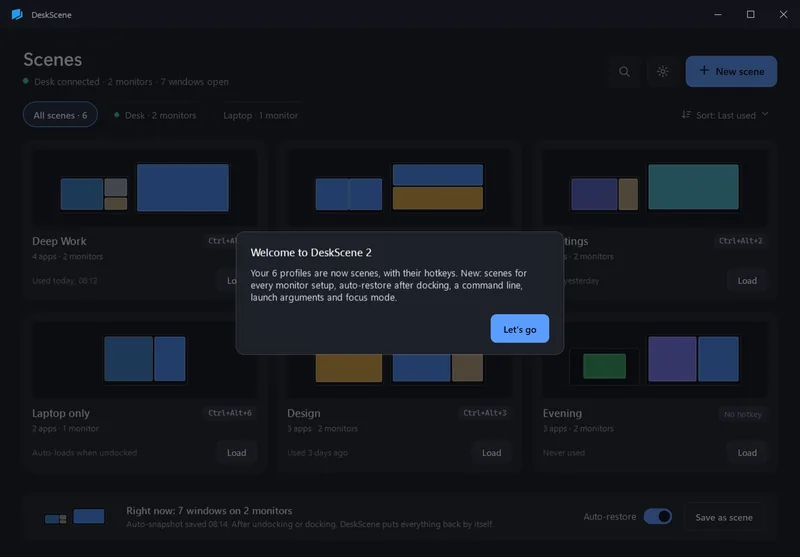
Task: Load the Evening scene
Action: [x=747, y=452]
